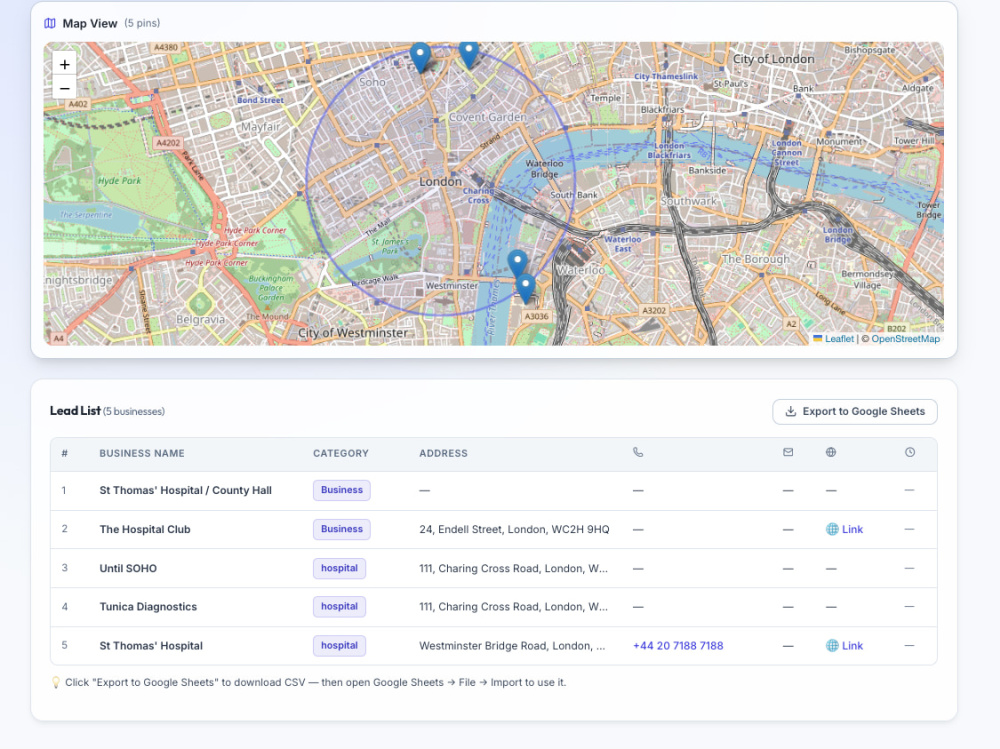Click Business tag for The Hospital Club
Image resolution: width=1000 pixels, height=749 pixels.
tap(342, 529)
